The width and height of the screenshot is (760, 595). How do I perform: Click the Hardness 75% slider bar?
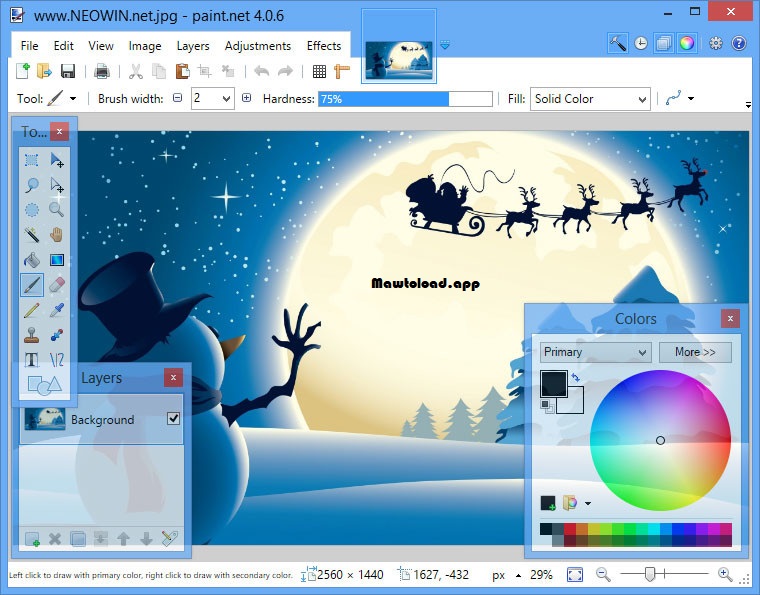405,99
